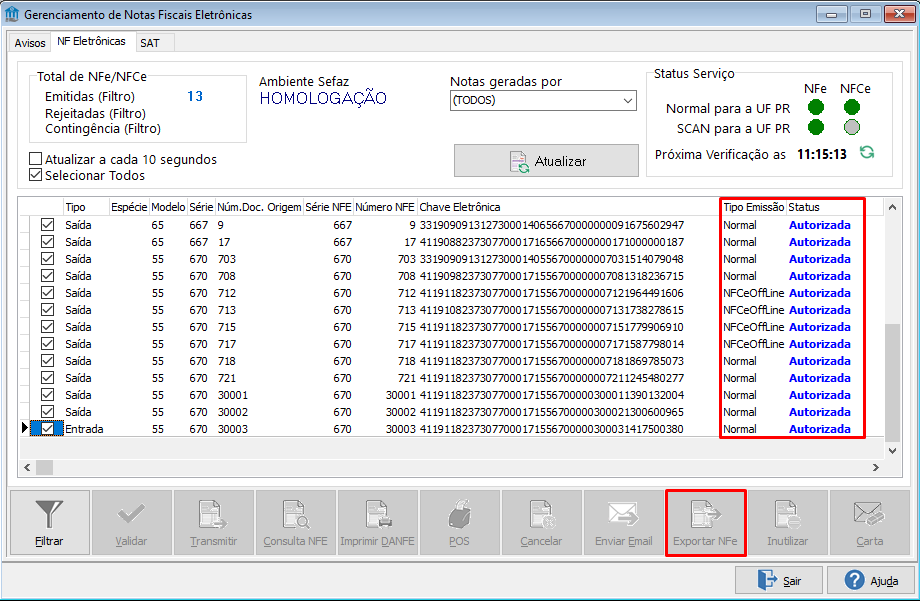Click the Validar checkmark button
Screen dimensions: 920x601
[131, 522]
